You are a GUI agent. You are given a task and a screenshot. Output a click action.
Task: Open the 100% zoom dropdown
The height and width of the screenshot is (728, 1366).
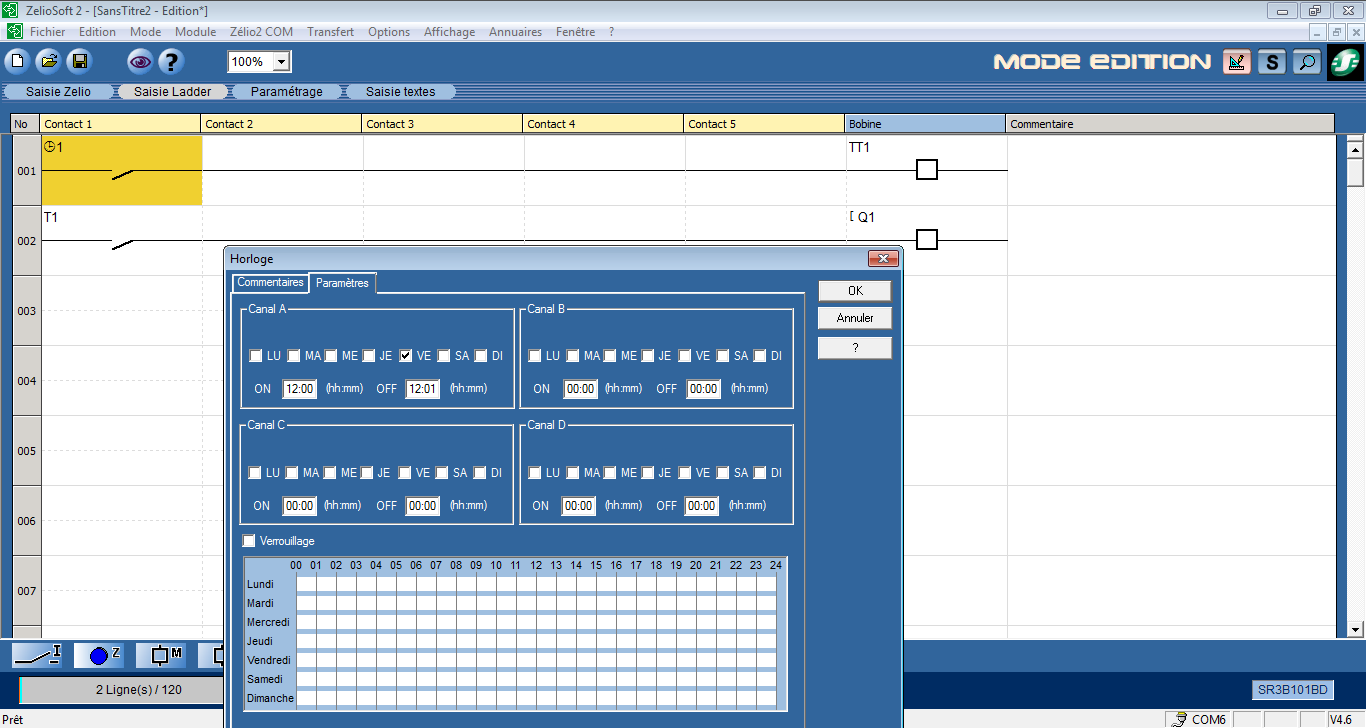pos(281,62)
